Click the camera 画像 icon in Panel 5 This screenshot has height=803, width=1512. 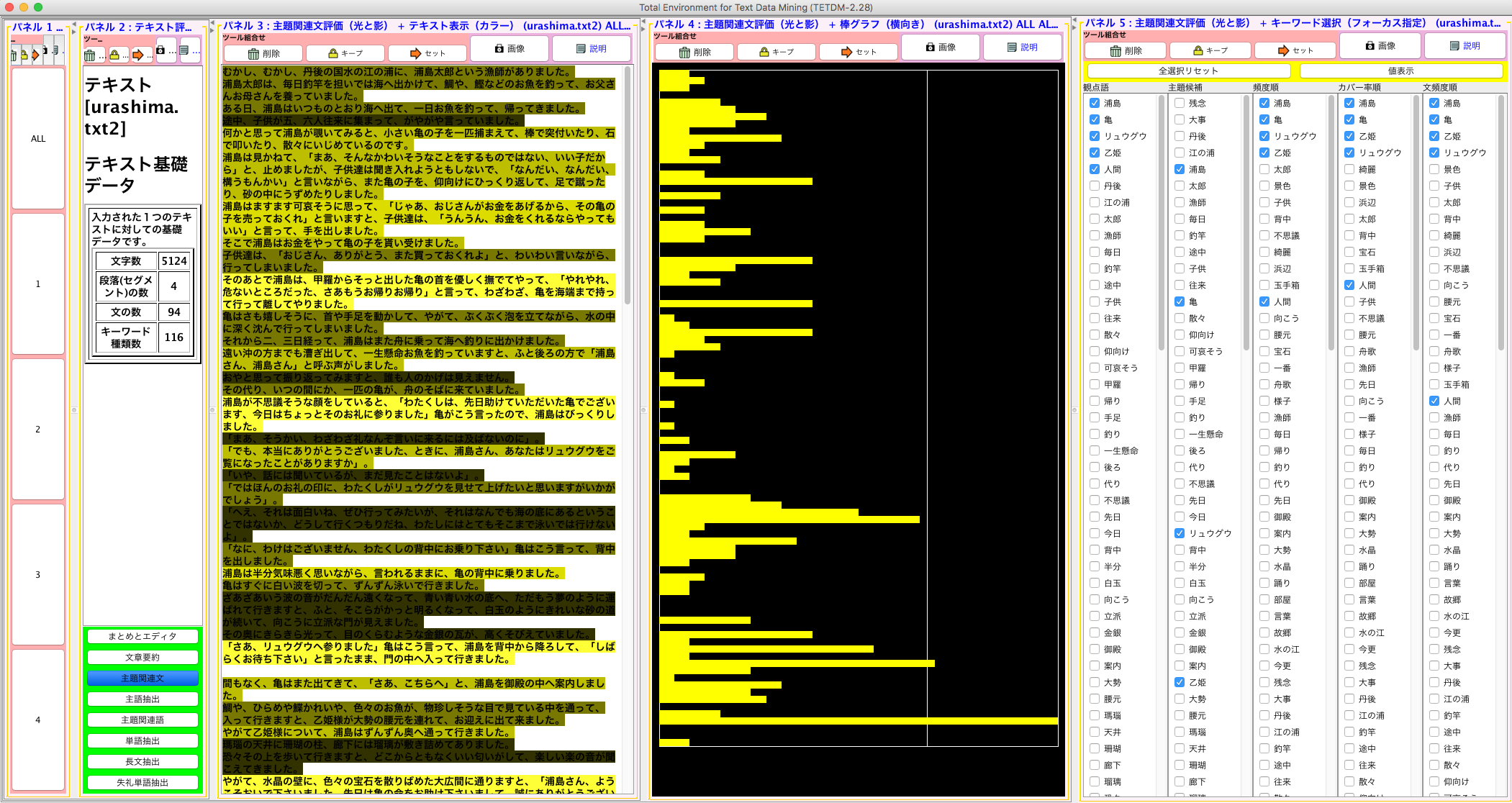pyautogui.click(x=1370, y=45)
